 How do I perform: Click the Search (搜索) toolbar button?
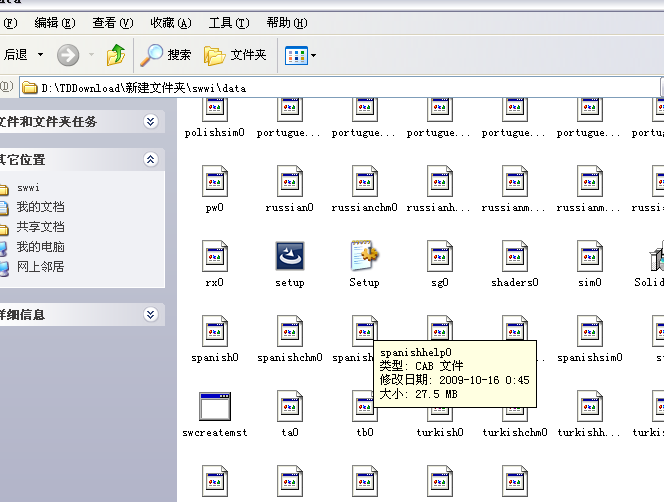(166, 55)
